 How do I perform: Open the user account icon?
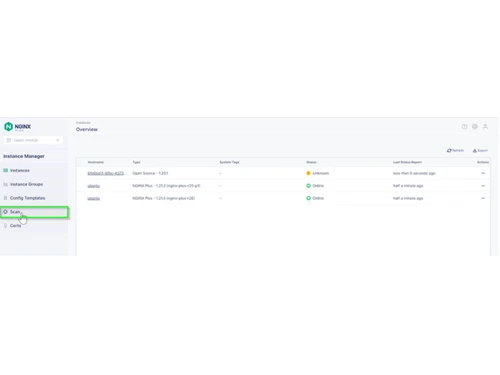click(x=485, y=127)
